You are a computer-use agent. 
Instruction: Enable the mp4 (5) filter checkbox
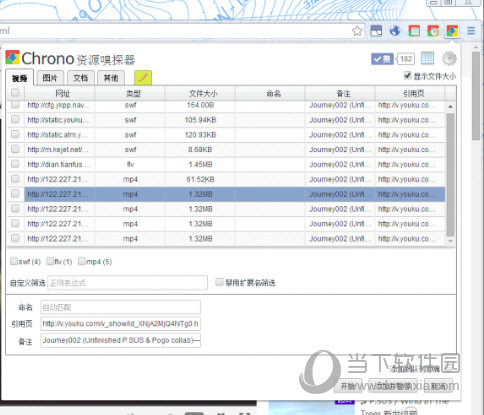pos(82,261)
